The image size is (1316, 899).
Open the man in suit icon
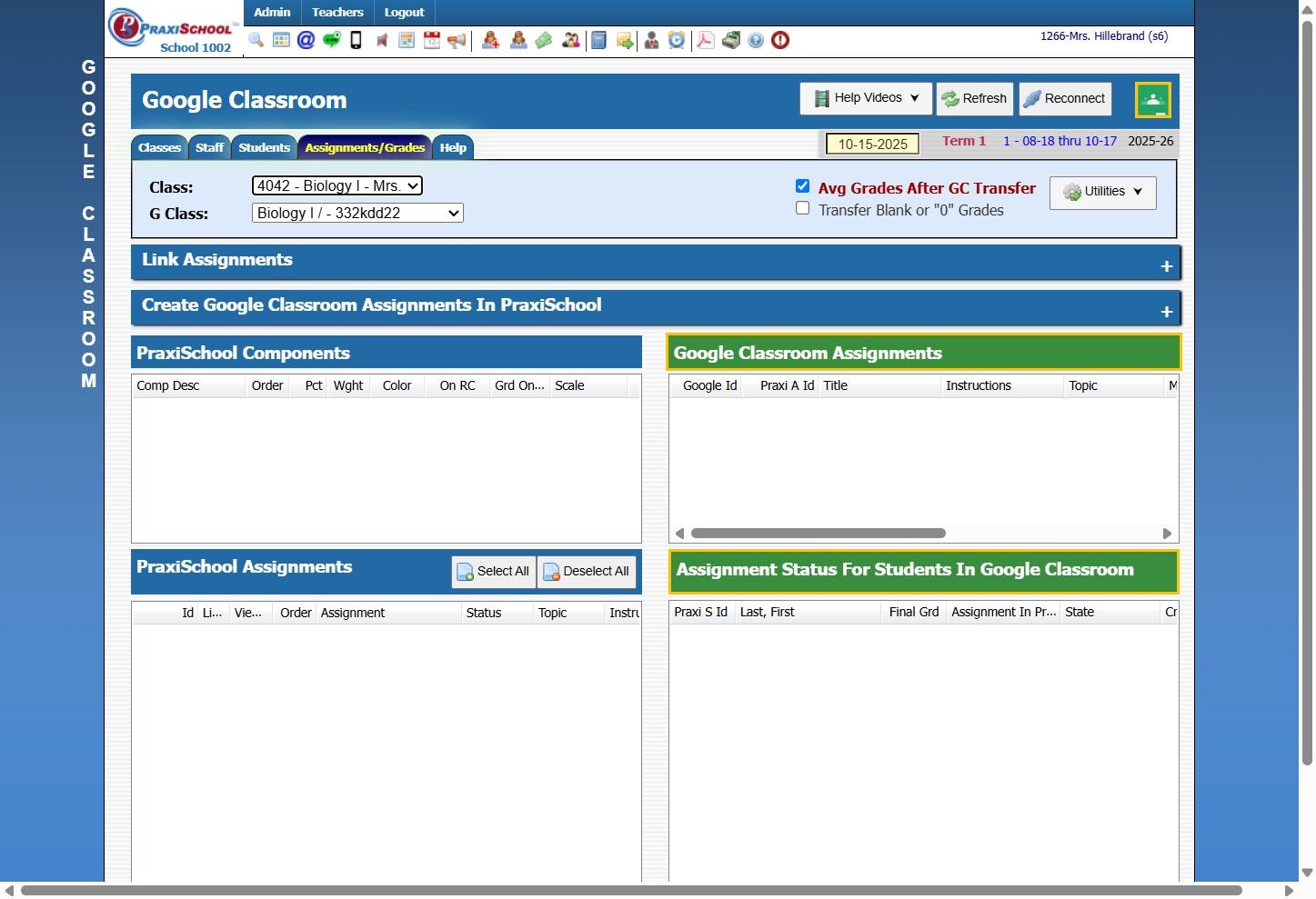click(x=651, y=40)
